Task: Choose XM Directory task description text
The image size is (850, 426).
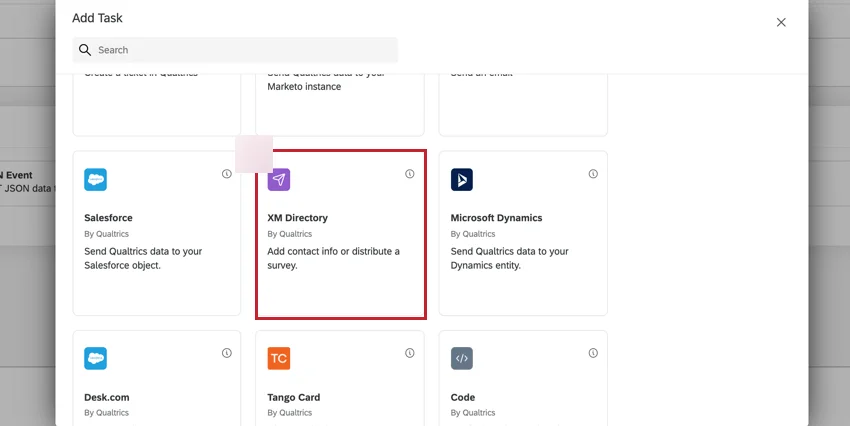Action: coord(333,258)
